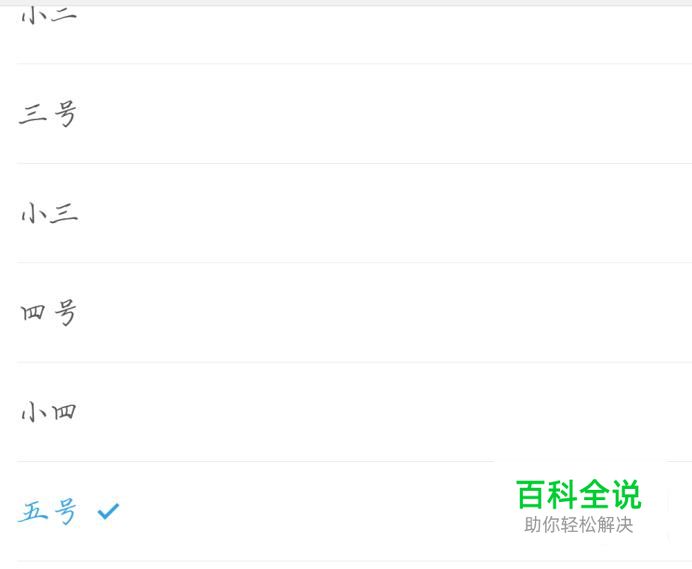Tap the 五号 row between checkmark and watermark
Image resolution: width=692 pixels, height=569 pixels.
[309, 511]
